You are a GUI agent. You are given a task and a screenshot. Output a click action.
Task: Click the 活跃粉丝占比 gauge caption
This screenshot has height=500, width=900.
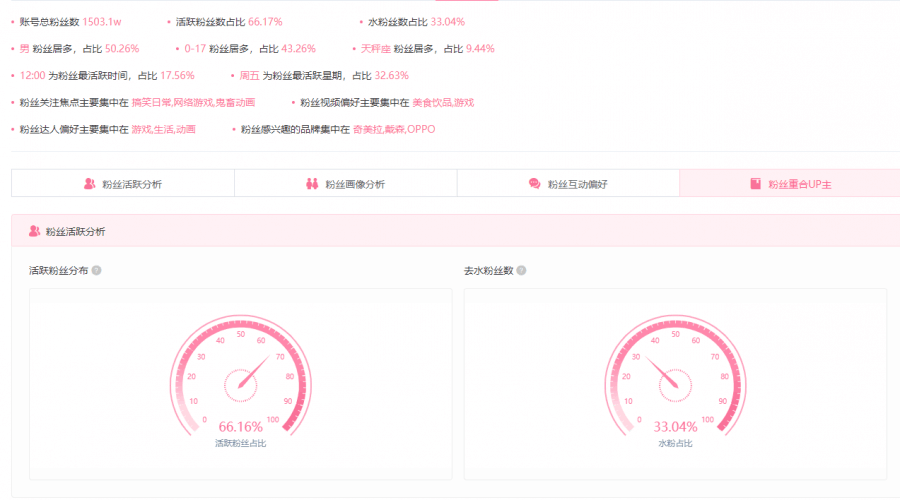240,443
